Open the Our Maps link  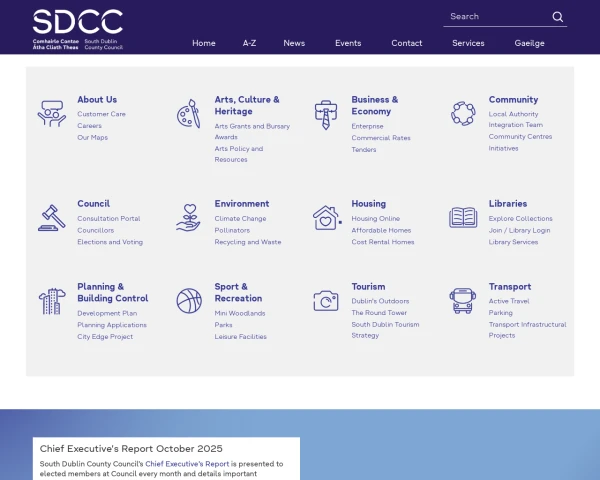(92, 137)
